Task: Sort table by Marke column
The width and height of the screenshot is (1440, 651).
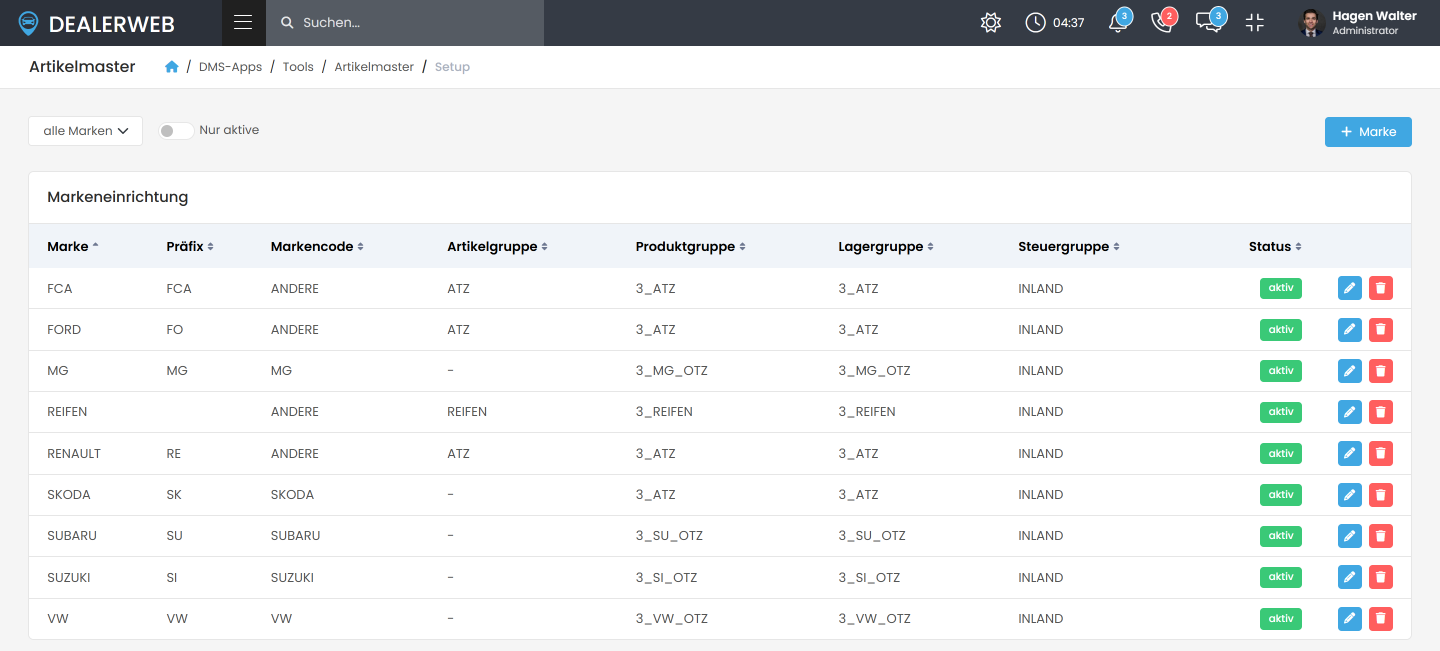Action: coord(73,247)
